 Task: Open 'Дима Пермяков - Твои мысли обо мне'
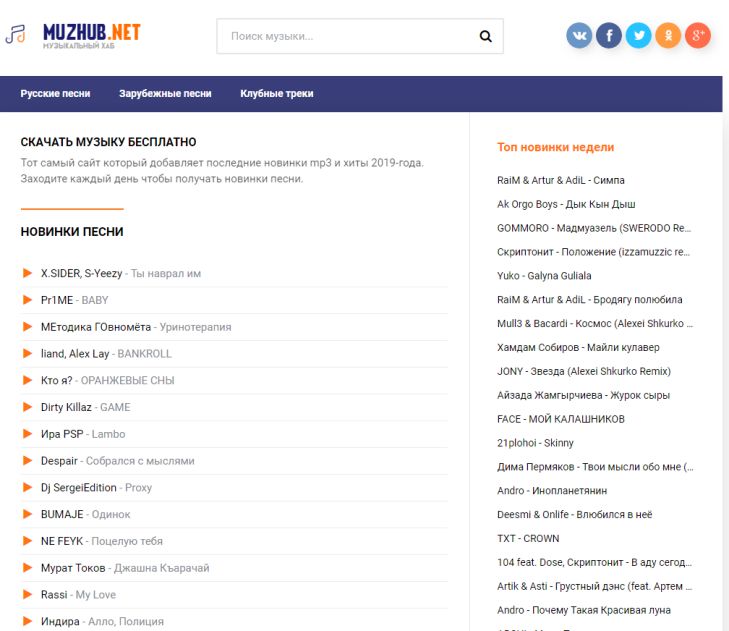pyautogui.click(x=595, y=467)
